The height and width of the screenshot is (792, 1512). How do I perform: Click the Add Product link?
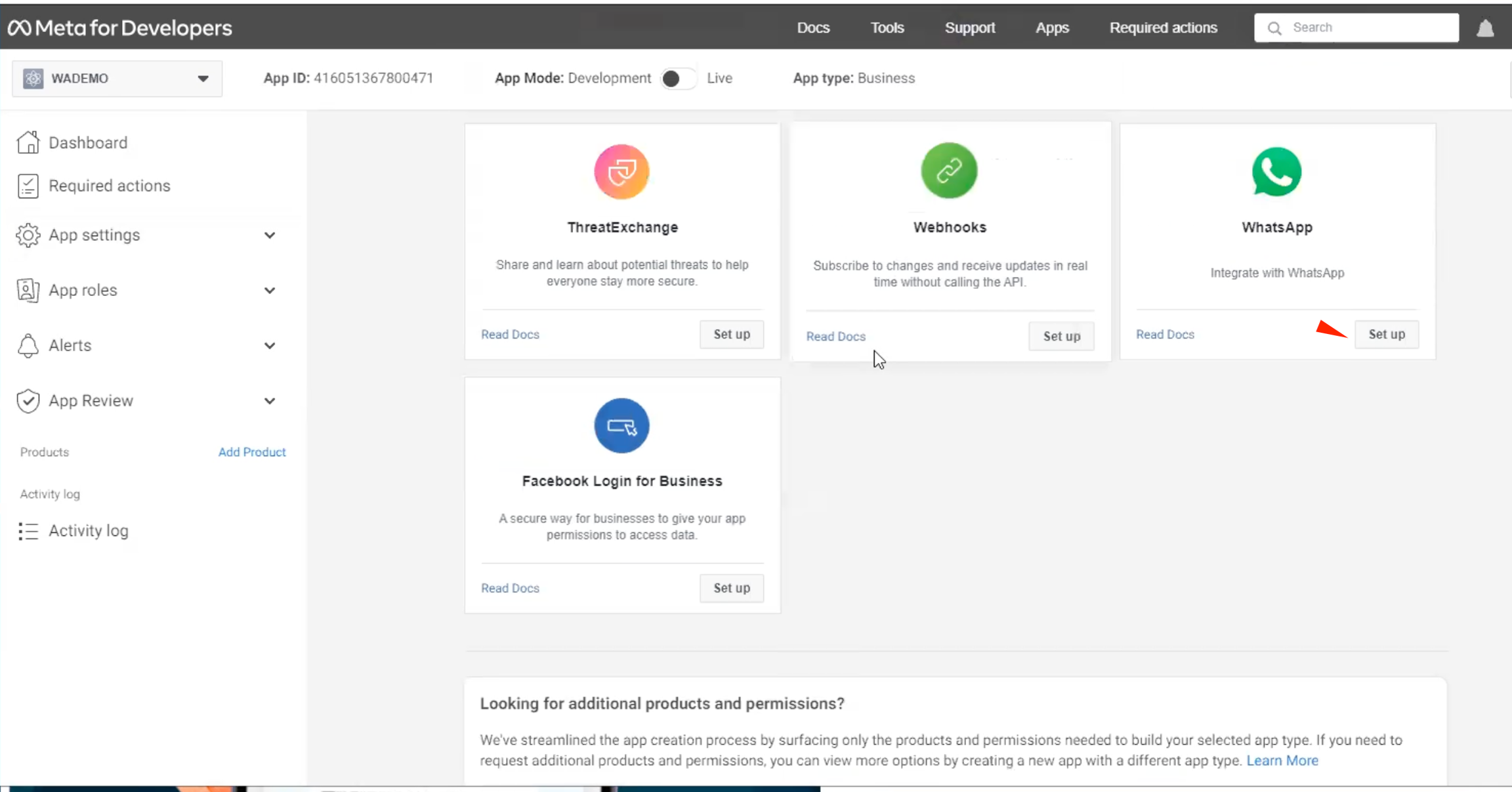(252, 452)
